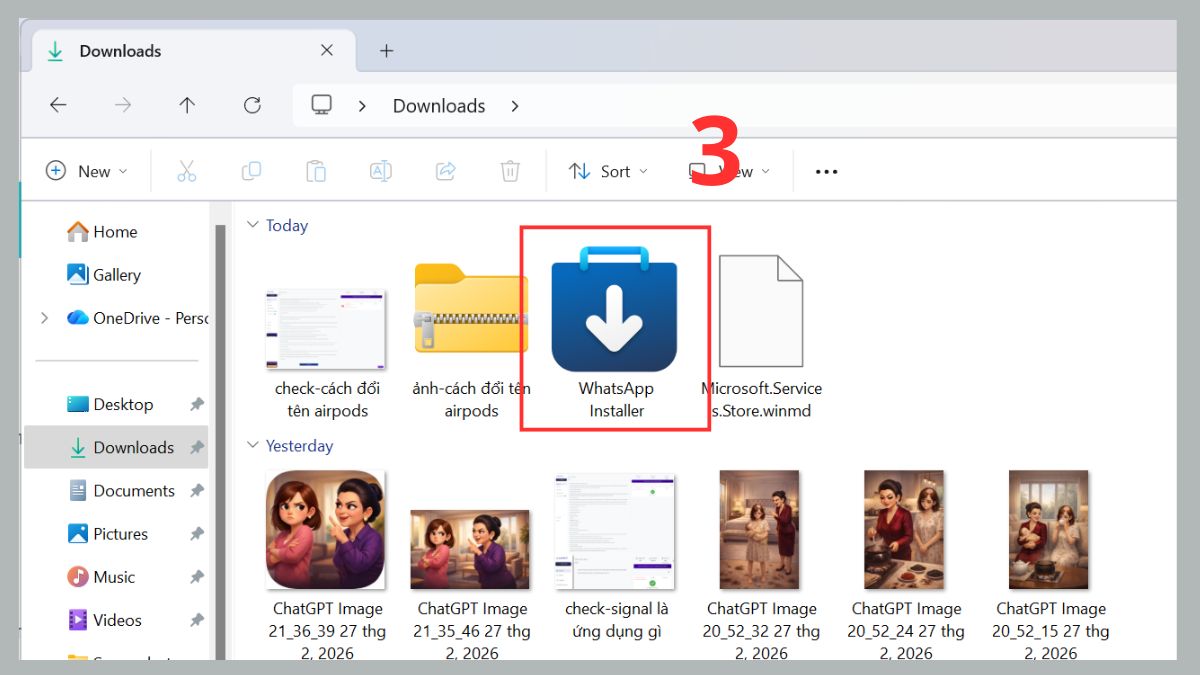Switch to the Downloads tab
Viewport: 1200px width, 675px height.
(120, 51)
